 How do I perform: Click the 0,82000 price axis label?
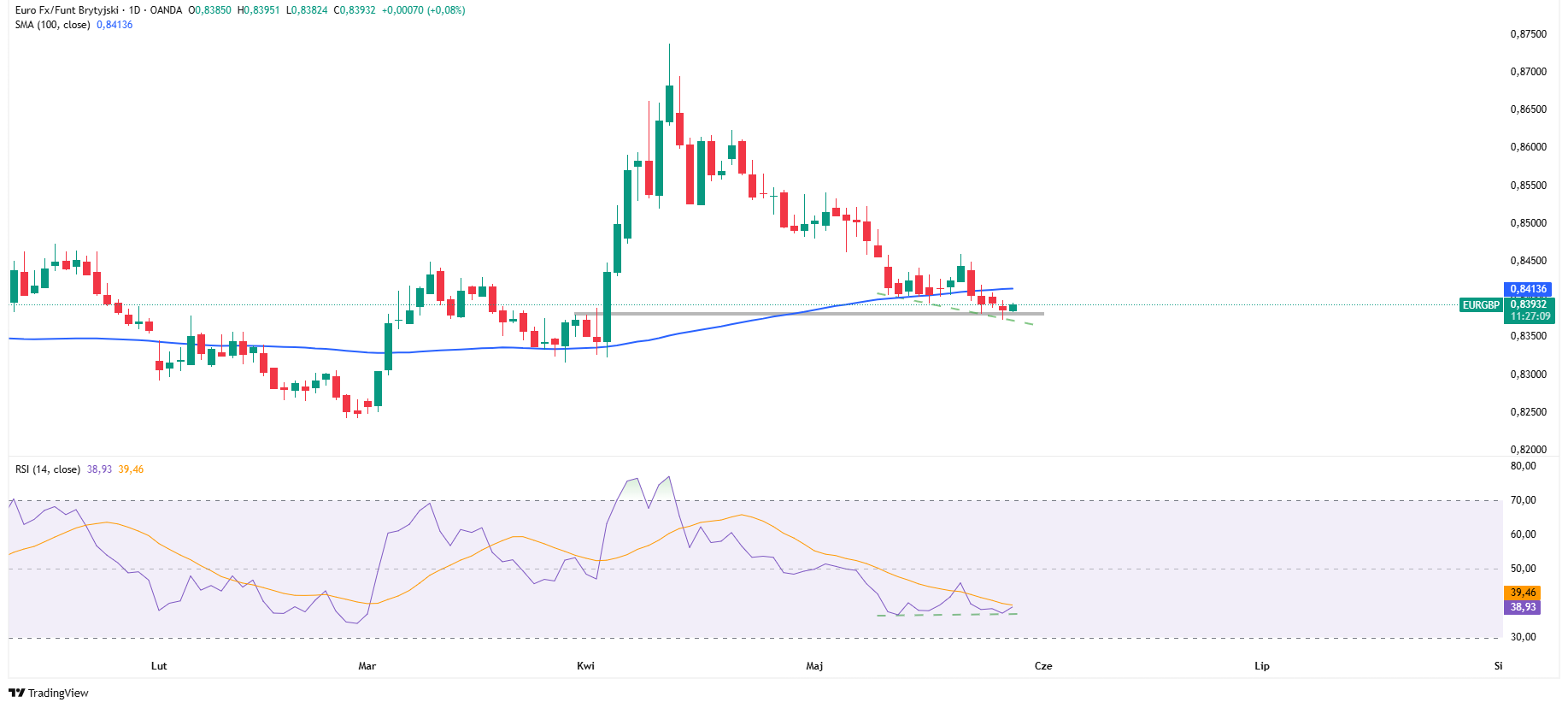coord(1529,450)
